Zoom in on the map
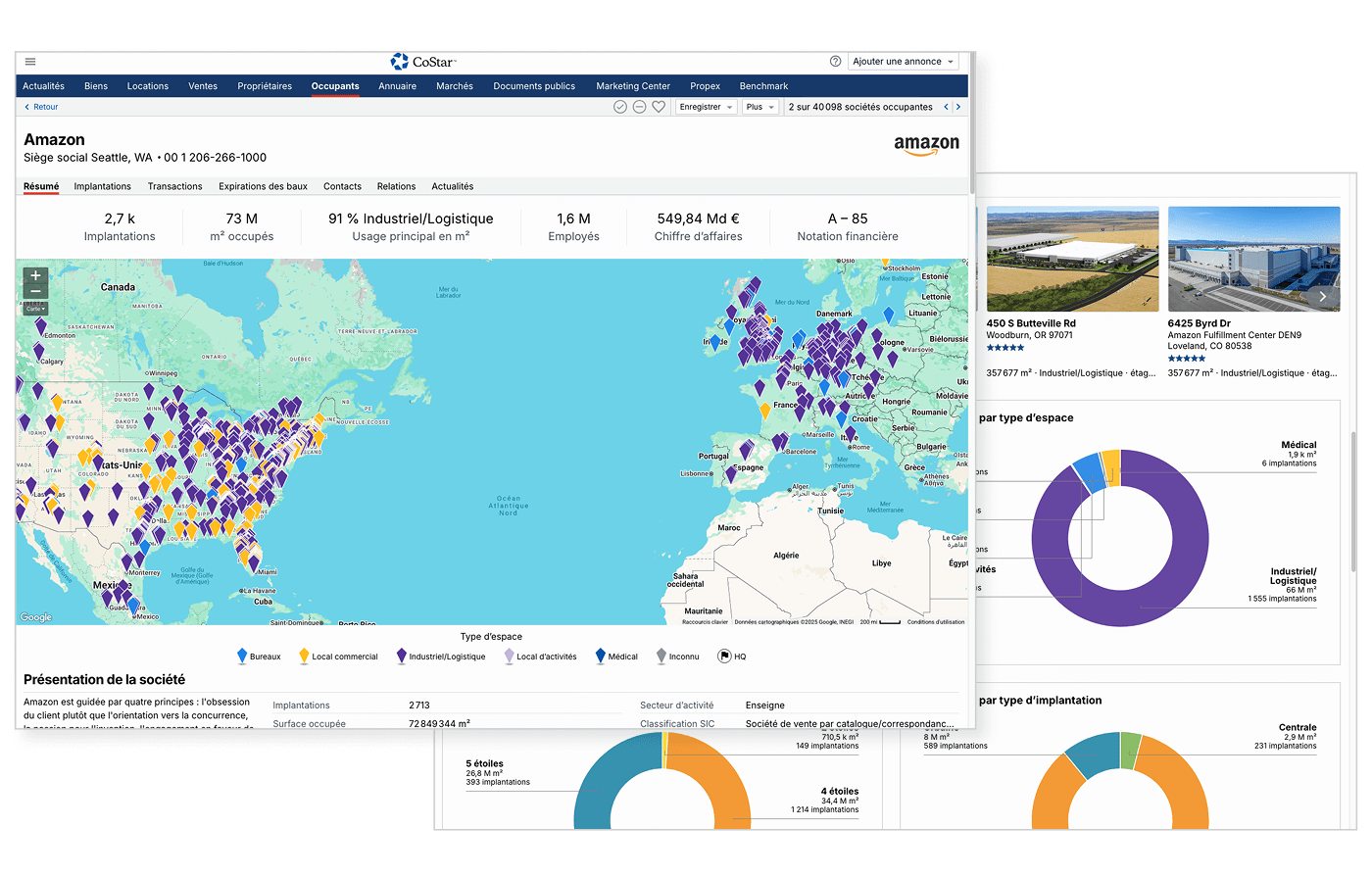This screenshot has height=876, width=1372. click(x=35, y=276)
